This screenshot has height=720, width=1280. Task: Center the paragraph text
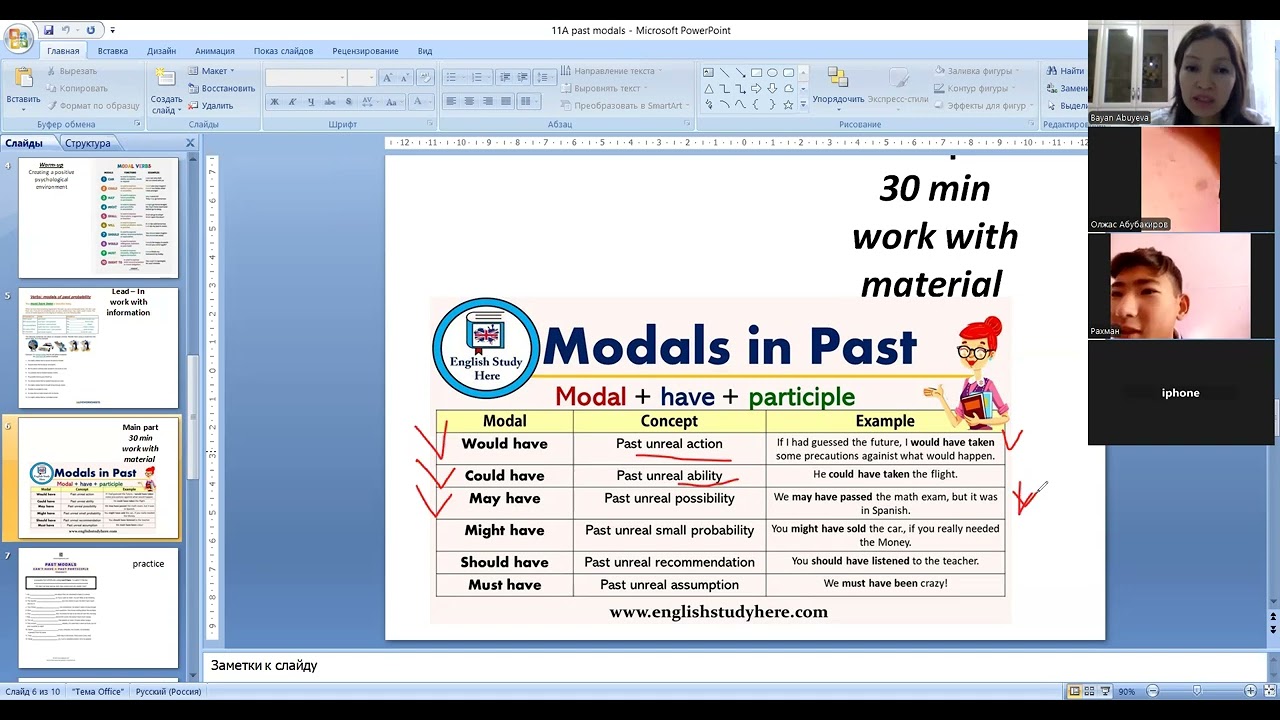click(469, 102)
